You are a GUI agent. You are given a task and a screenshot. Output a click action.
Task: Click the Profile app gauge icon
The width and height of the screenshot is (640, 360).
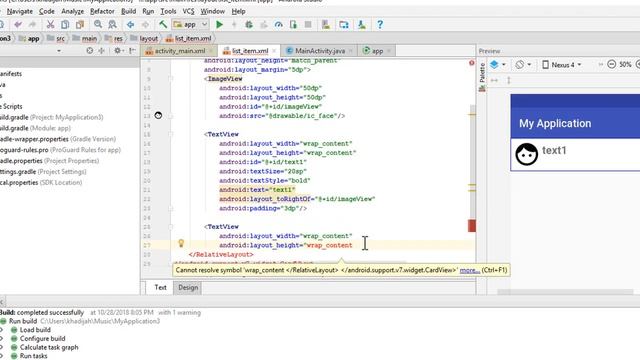(278, 24)
